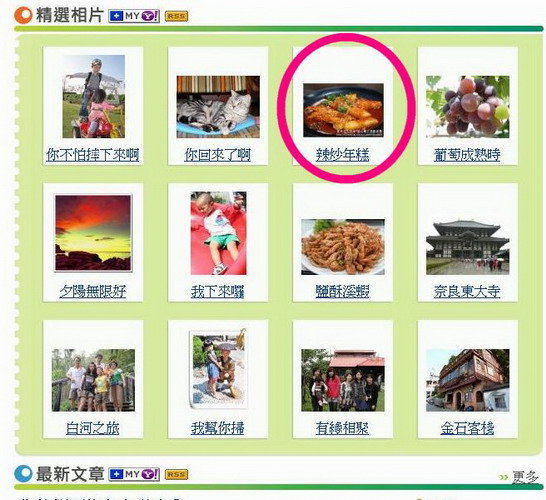Open the 鹽酥溪蝦 photo link
This screenshot has width=546, height=500.
[342, 291]
